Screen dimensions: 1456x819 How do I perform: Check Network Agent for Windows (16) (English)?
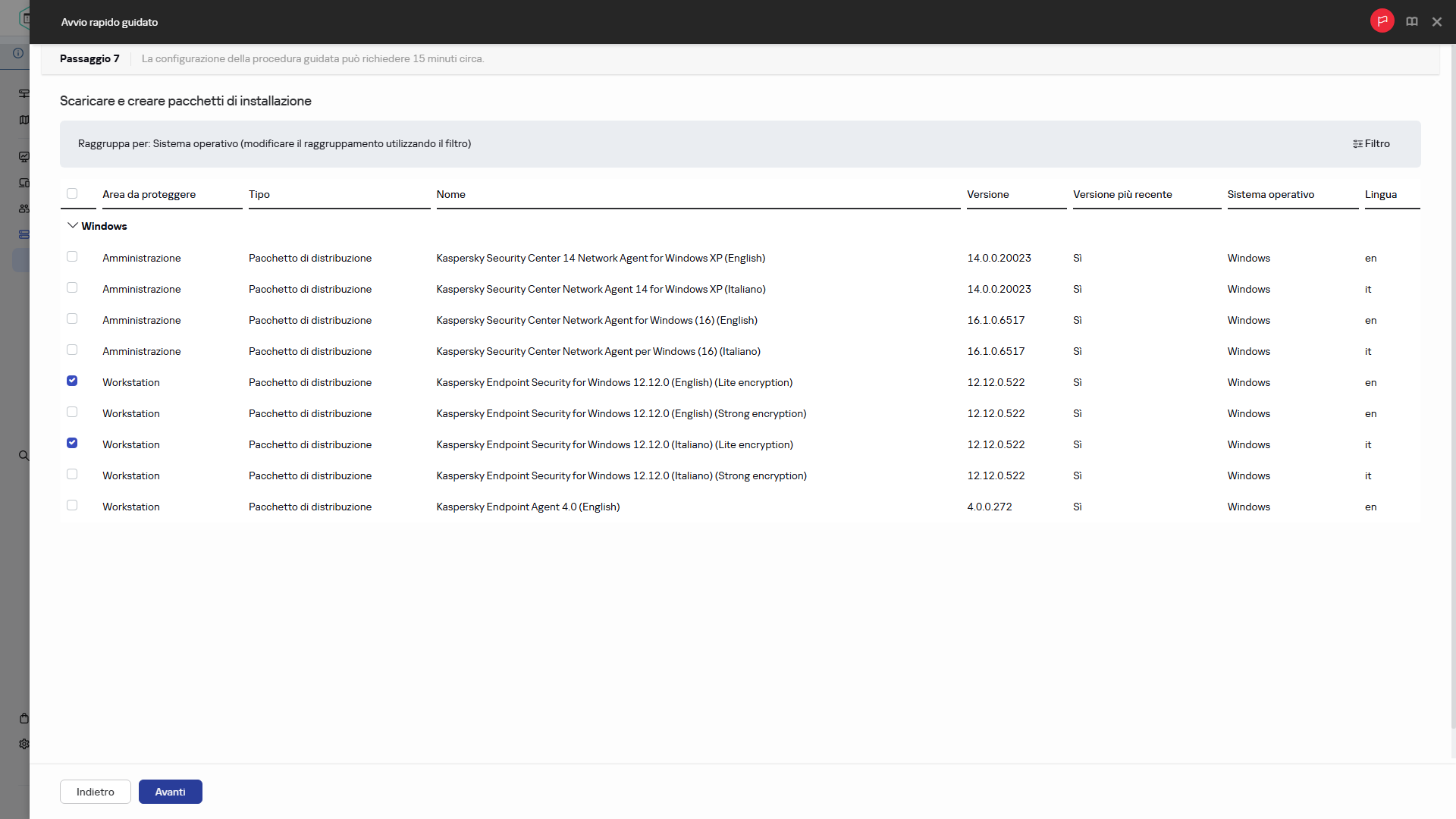pyautogui.click(x=72, y=319)
